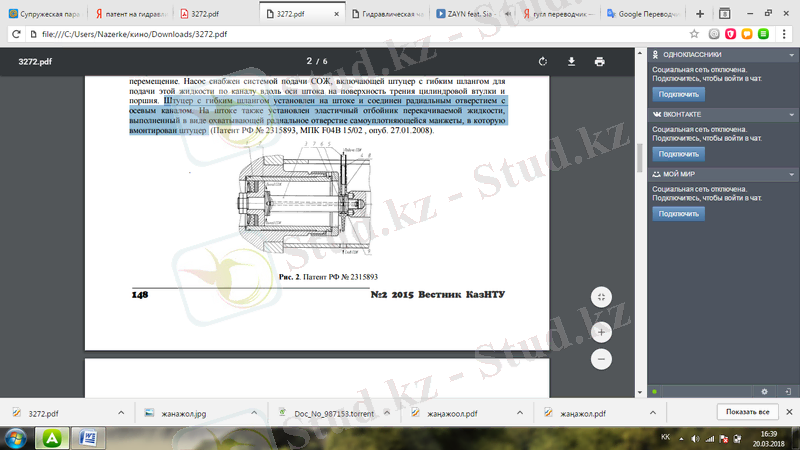The width and height of the screenshot is (800, 450).
Task: Open options for 3272.pdf download item
Action: tap(121, 412)
